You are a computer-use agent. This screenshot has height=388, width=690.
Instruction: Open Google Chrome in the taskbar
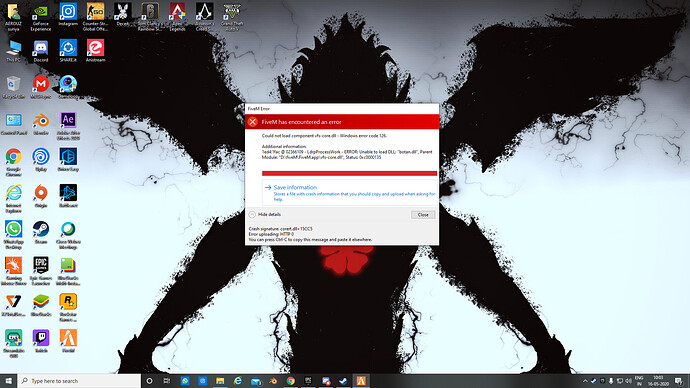click(290, 381)
